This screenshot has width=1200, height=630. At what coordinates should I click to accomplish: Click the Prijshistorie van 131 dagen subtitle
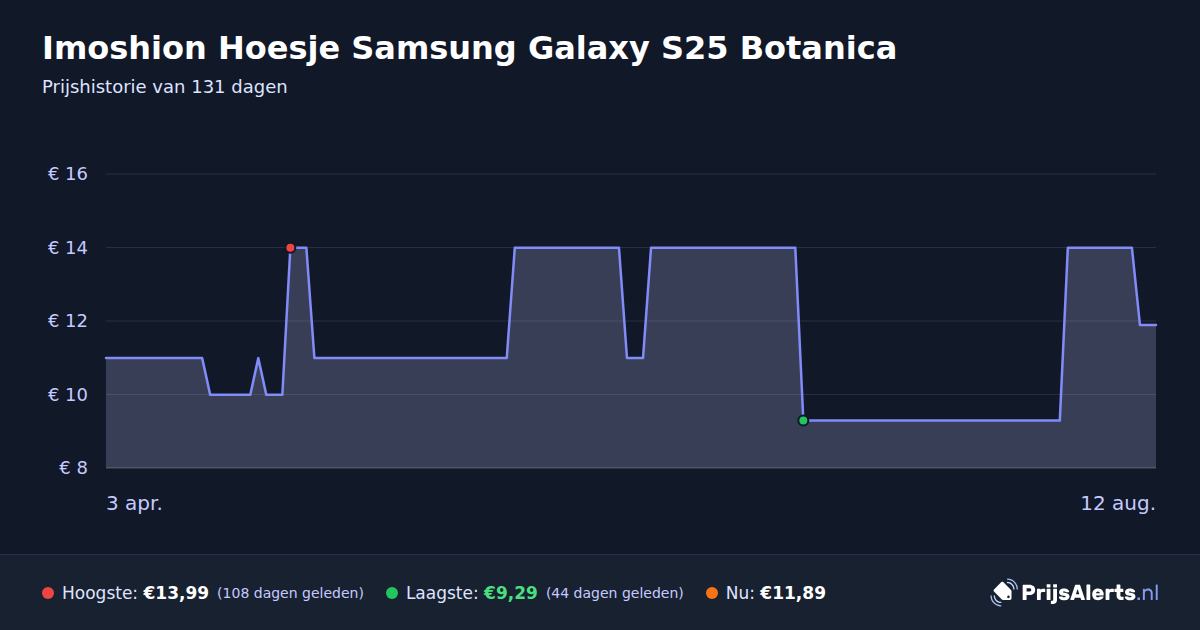[x=165, y=87]
